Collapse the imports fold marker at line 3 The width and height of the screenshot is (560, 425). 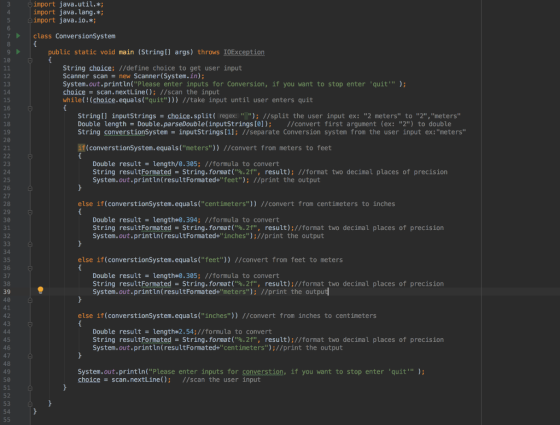pyautogui.click(x=30, y=4)
